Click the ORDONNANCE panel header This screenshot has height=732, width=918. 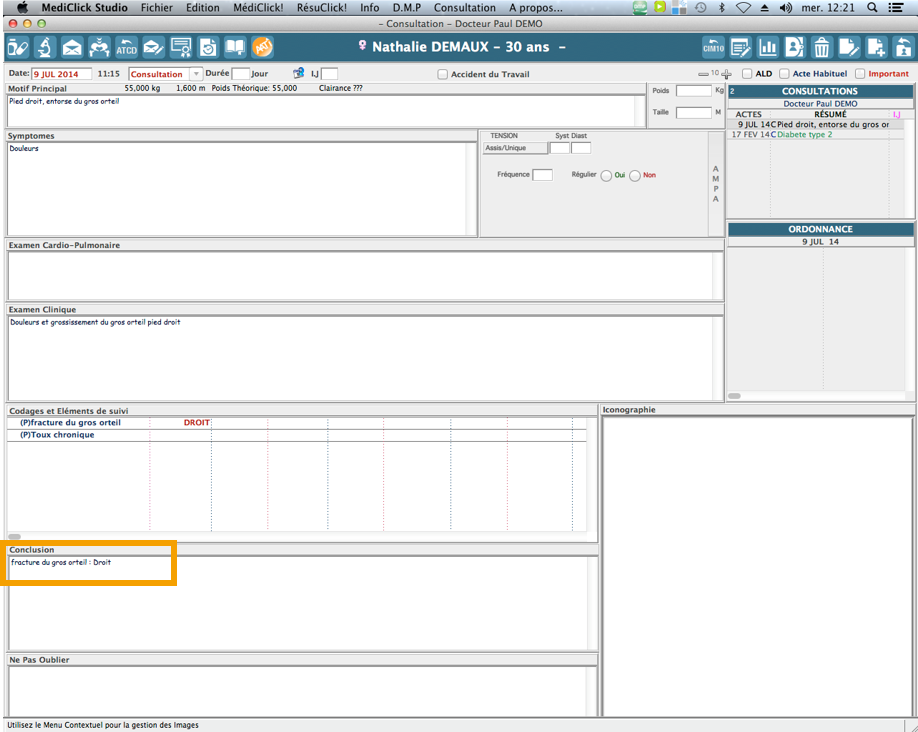pyautogui.click(x=820, y=229)
